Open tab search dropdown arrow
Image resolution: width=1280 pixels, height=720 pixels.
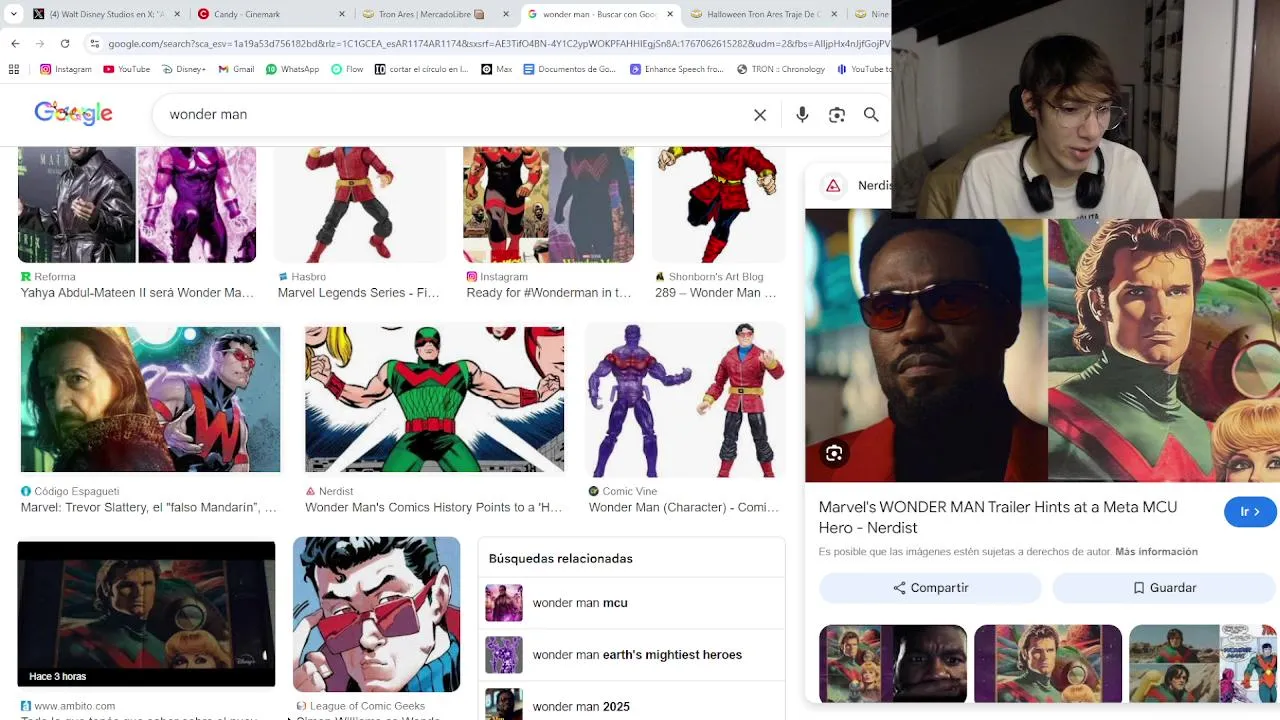click(x=14, y=14)
